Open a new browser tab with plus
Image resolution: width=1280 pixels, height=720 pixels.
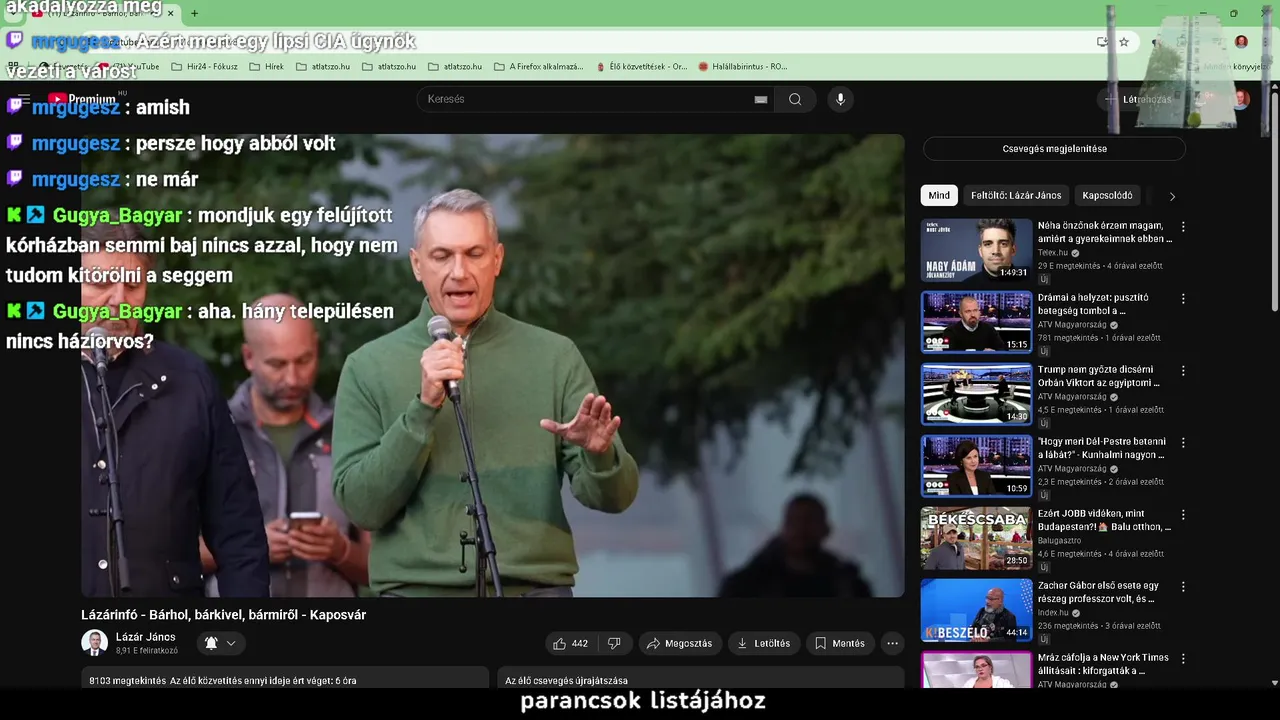click(x=194, y=13)
